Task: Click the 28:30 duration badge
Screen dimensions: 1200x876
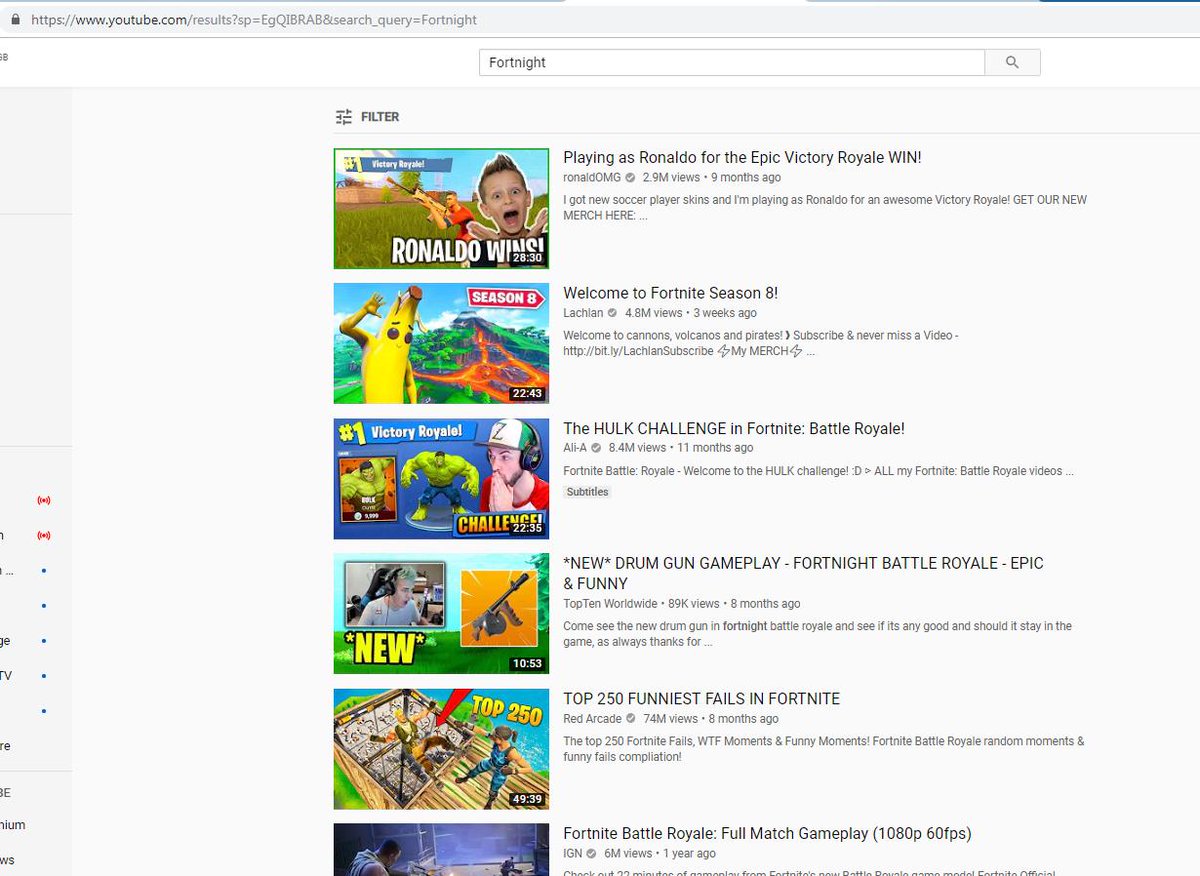Action: pyautogui.click(x=526, y=258)
